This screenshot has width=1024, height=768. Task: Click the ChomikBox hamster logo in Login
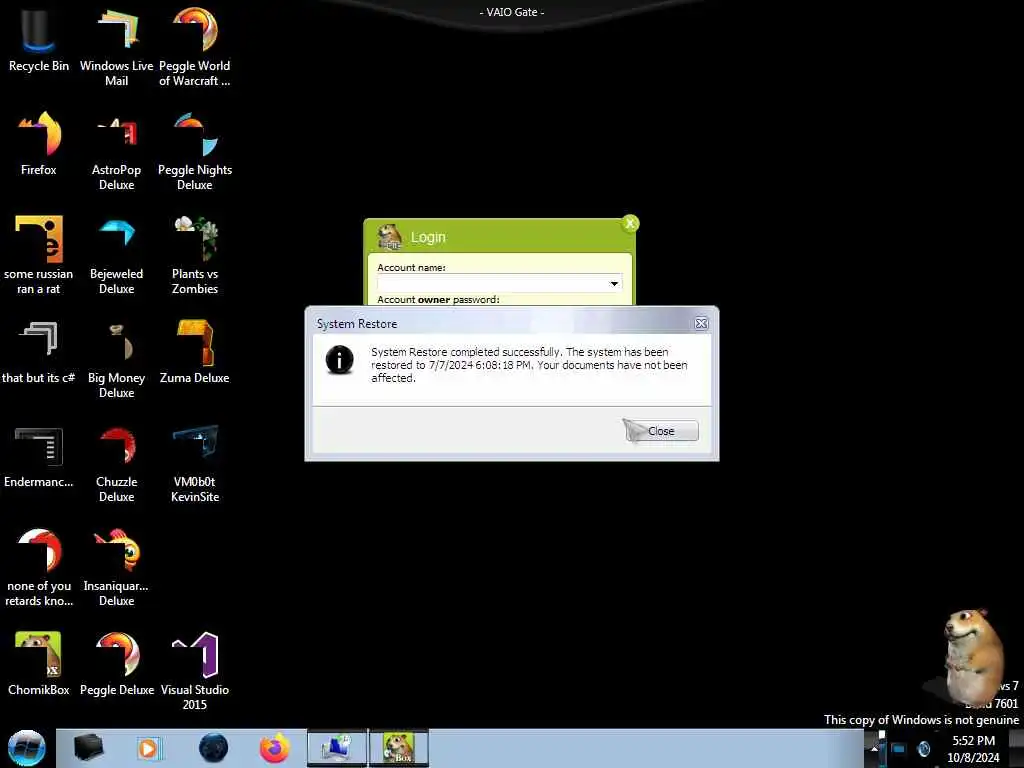(x=390, y=236)
